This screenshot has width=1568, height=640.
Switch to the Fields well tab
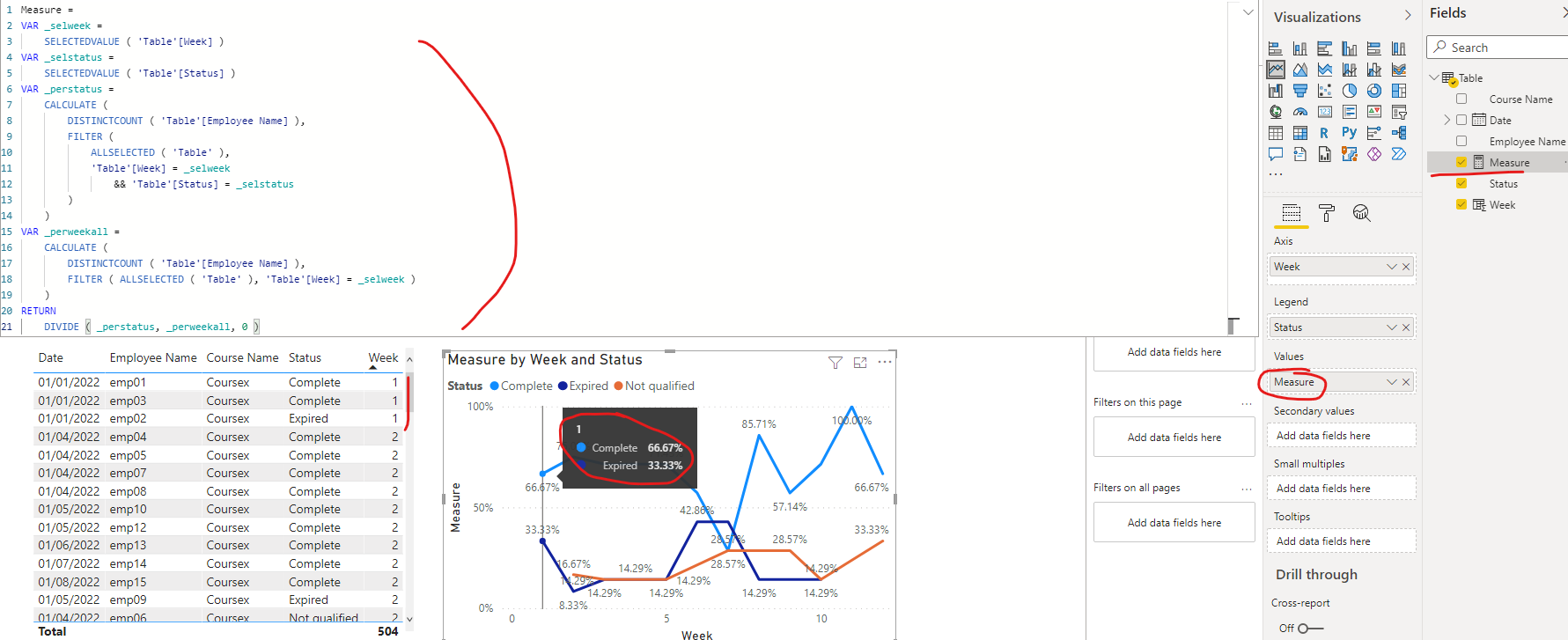coord(1291,213)
